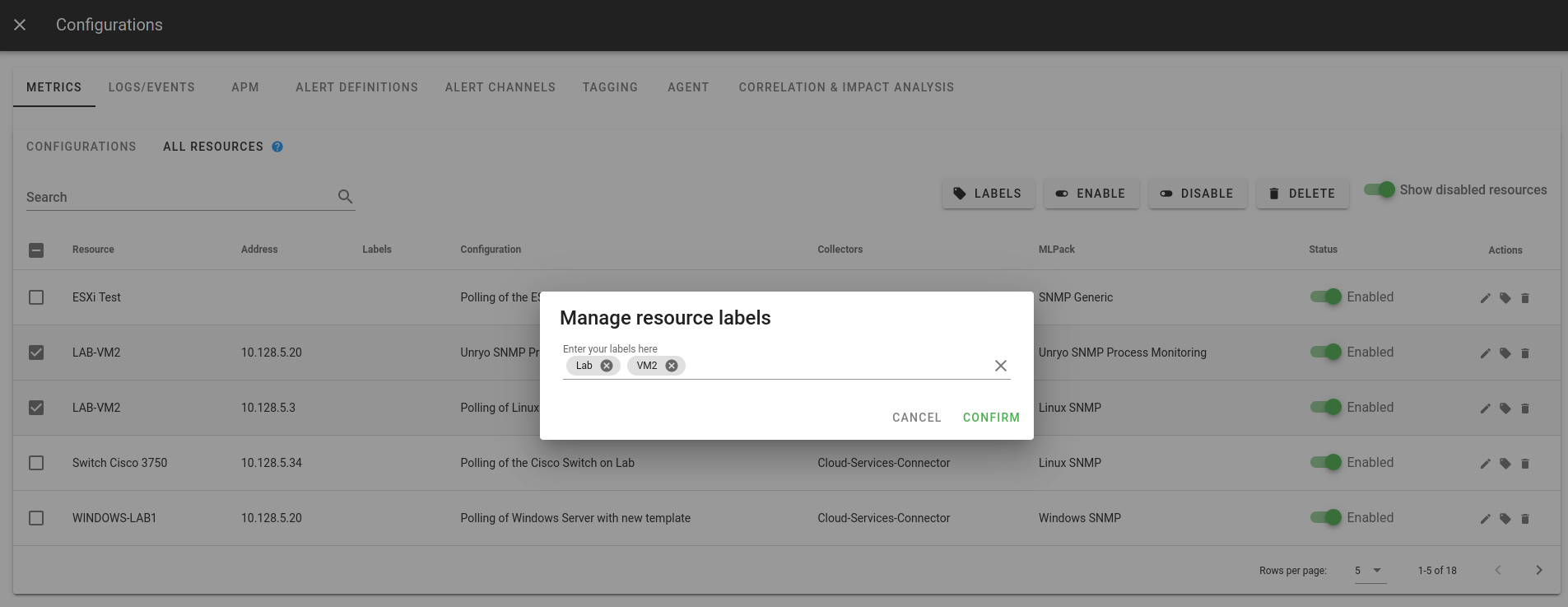The width and height of the screenshot is (1568, 607).
Task: Open the Alert Channels tab
Action: [500, 87]
